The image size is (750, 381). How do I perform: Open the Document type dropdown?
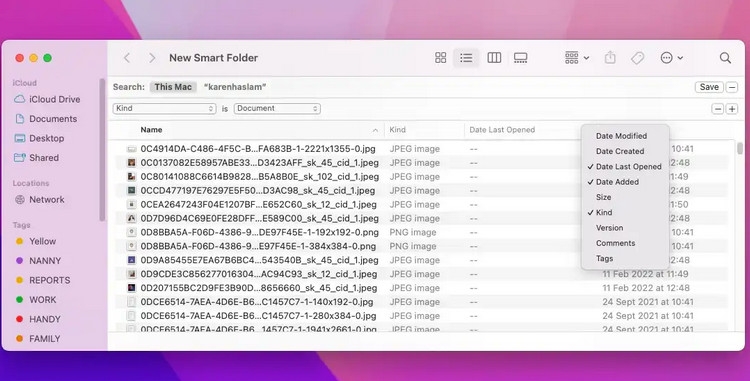pyautogui.click(x=277, y=109)
